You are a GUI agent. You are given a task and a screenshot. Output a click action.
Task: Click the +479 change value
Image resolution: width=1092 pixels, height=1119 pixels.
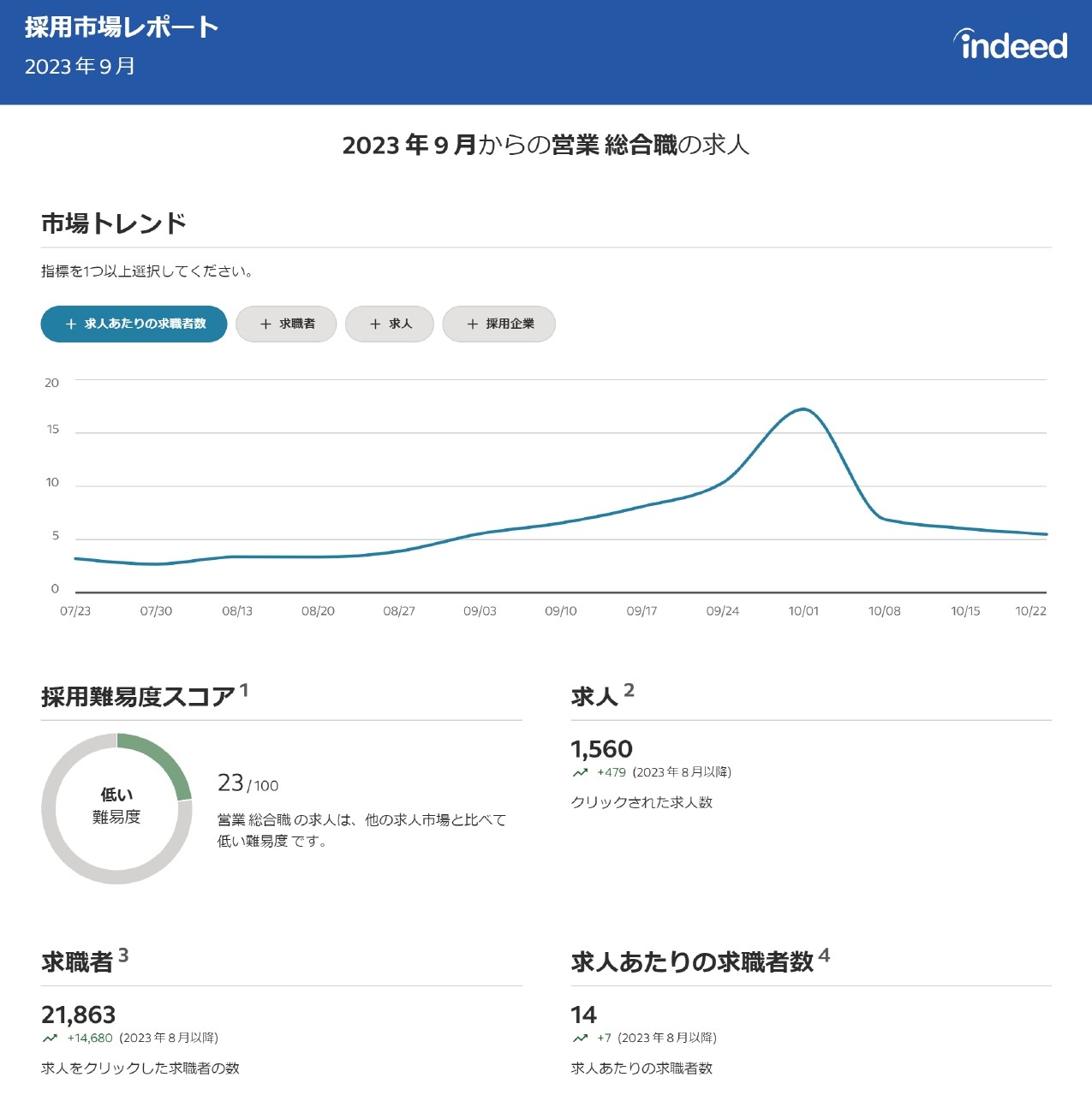(x=612, y=772)
